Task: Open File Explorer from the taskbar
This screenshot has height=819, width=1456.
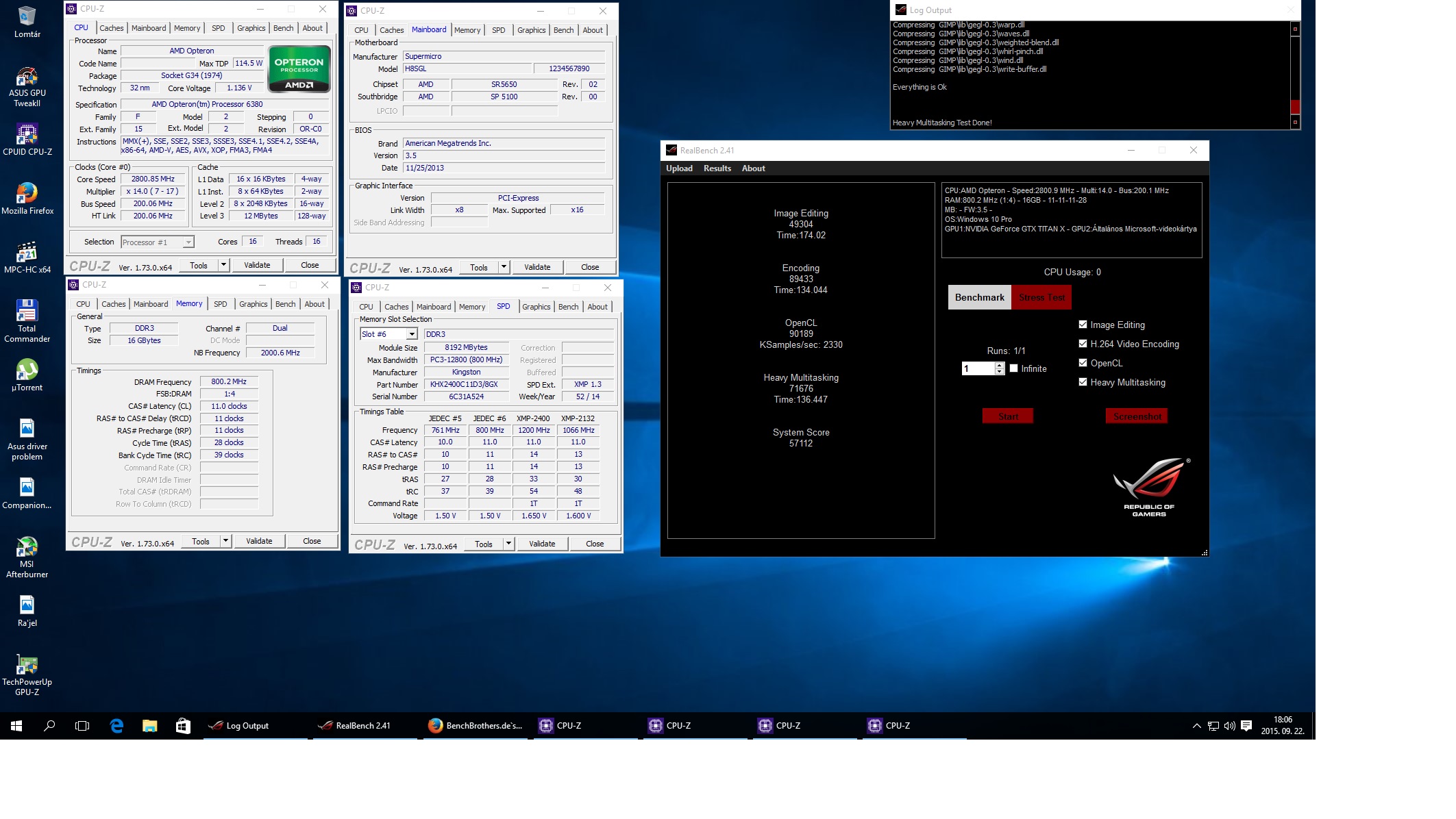Action: point(149,726)
